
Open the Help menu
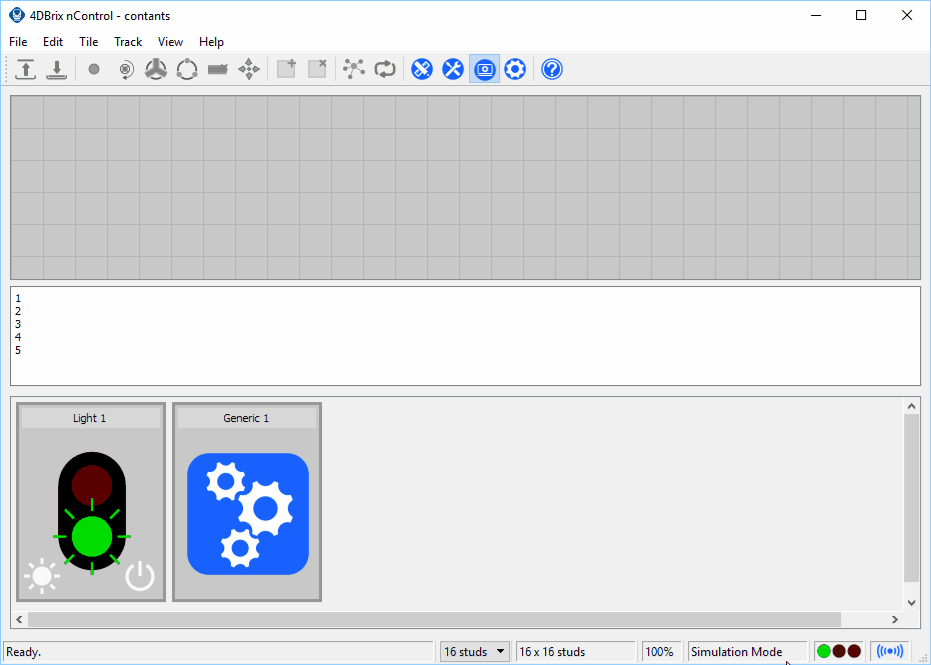tap(211, 42)
